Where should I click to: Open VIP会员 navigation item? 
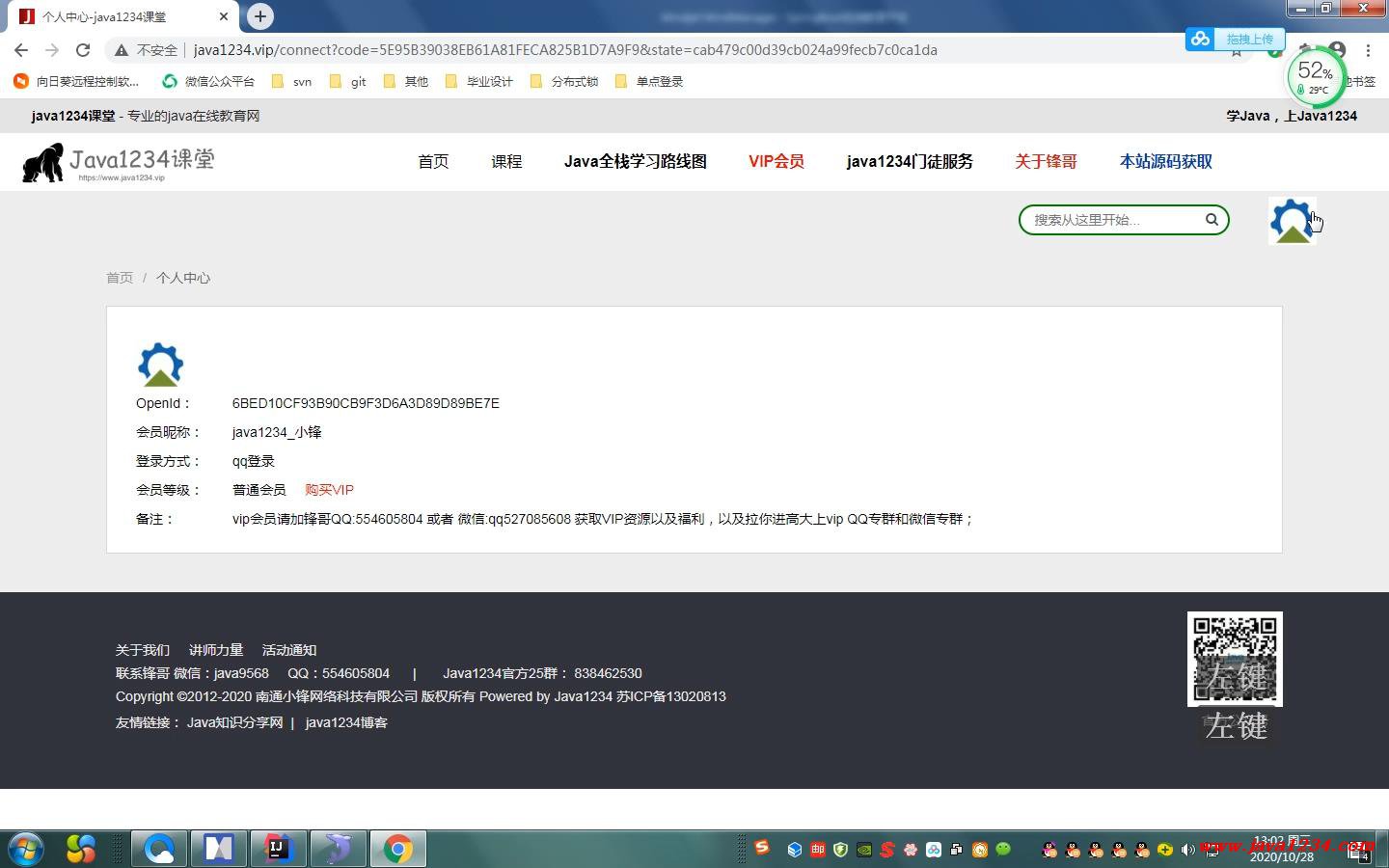point(776,161)
